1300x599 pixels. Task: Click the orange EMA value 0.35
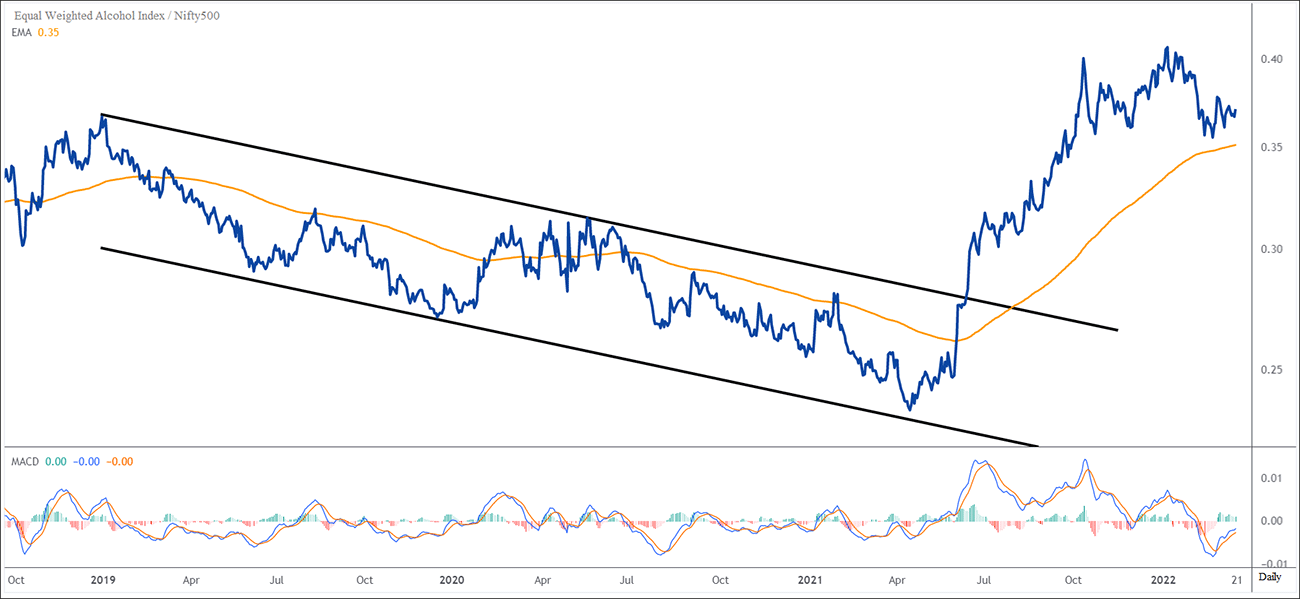(48, 32)
